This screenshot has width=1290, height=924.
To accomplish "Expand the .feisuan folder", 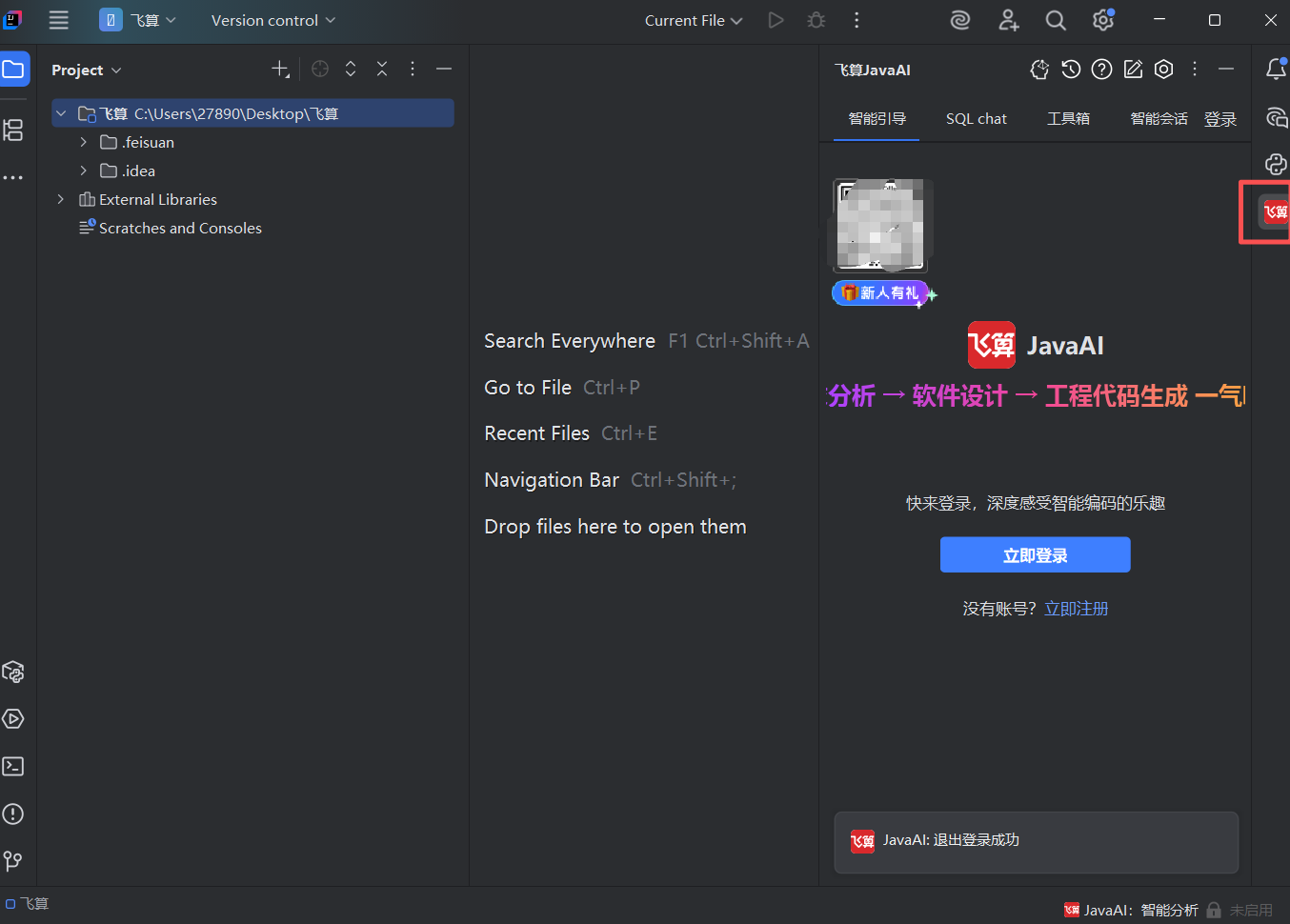I will (x=84, y=142).
